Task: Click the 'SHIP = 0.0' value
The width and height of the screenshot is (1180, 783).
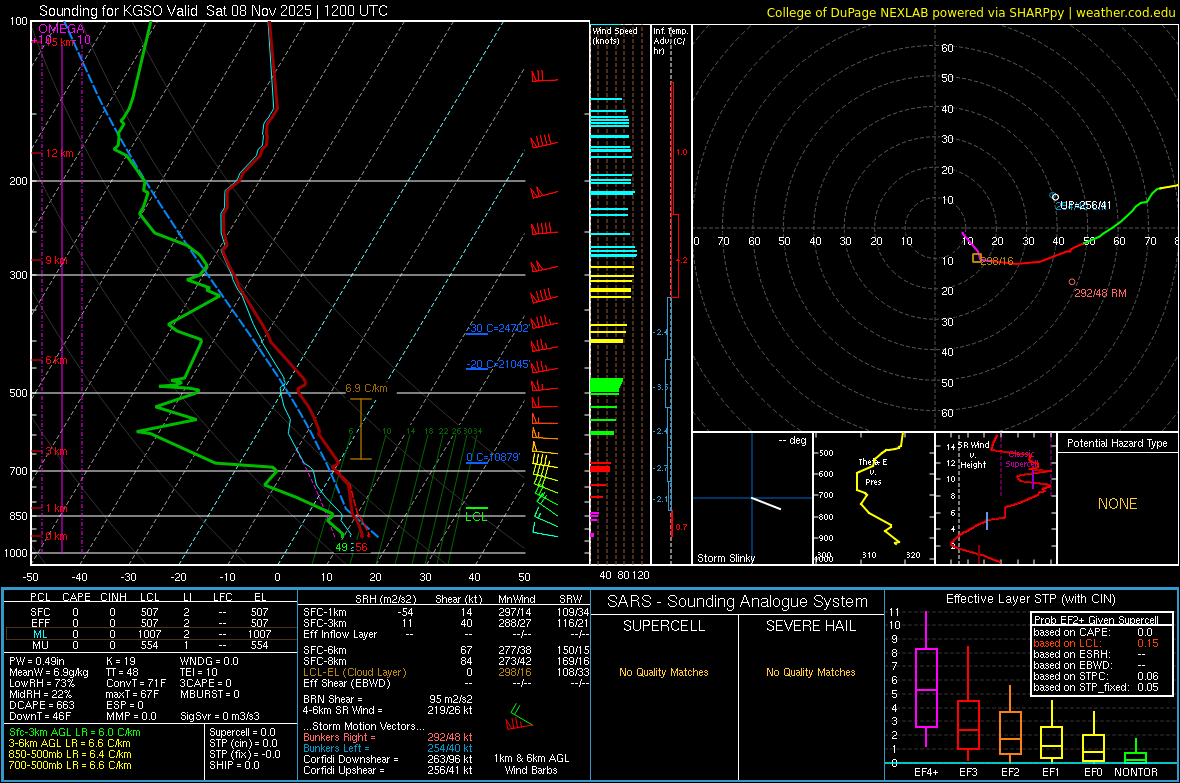Action: (234, 765)
